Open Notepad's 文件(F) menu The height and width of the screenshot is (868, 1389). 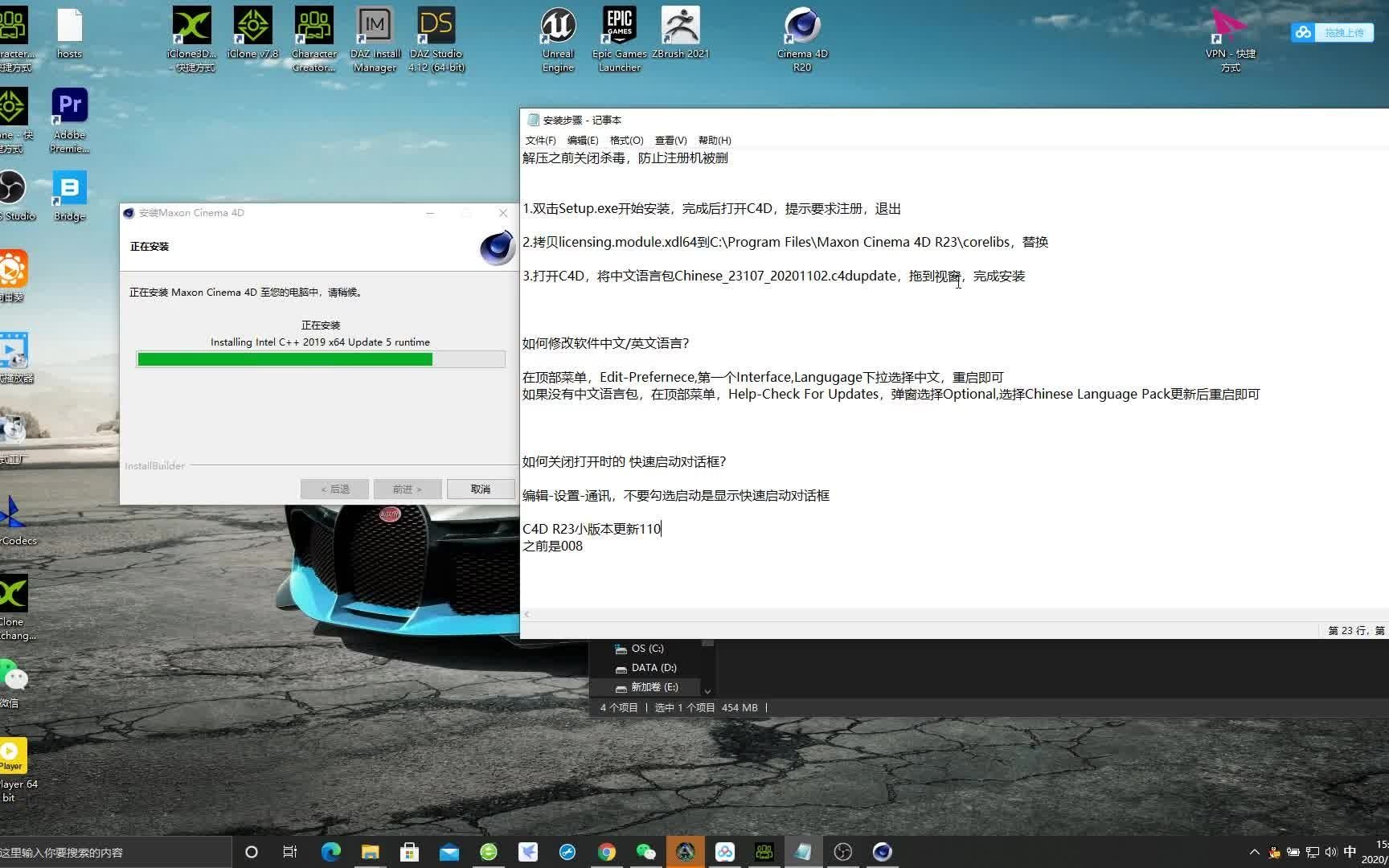540,140
